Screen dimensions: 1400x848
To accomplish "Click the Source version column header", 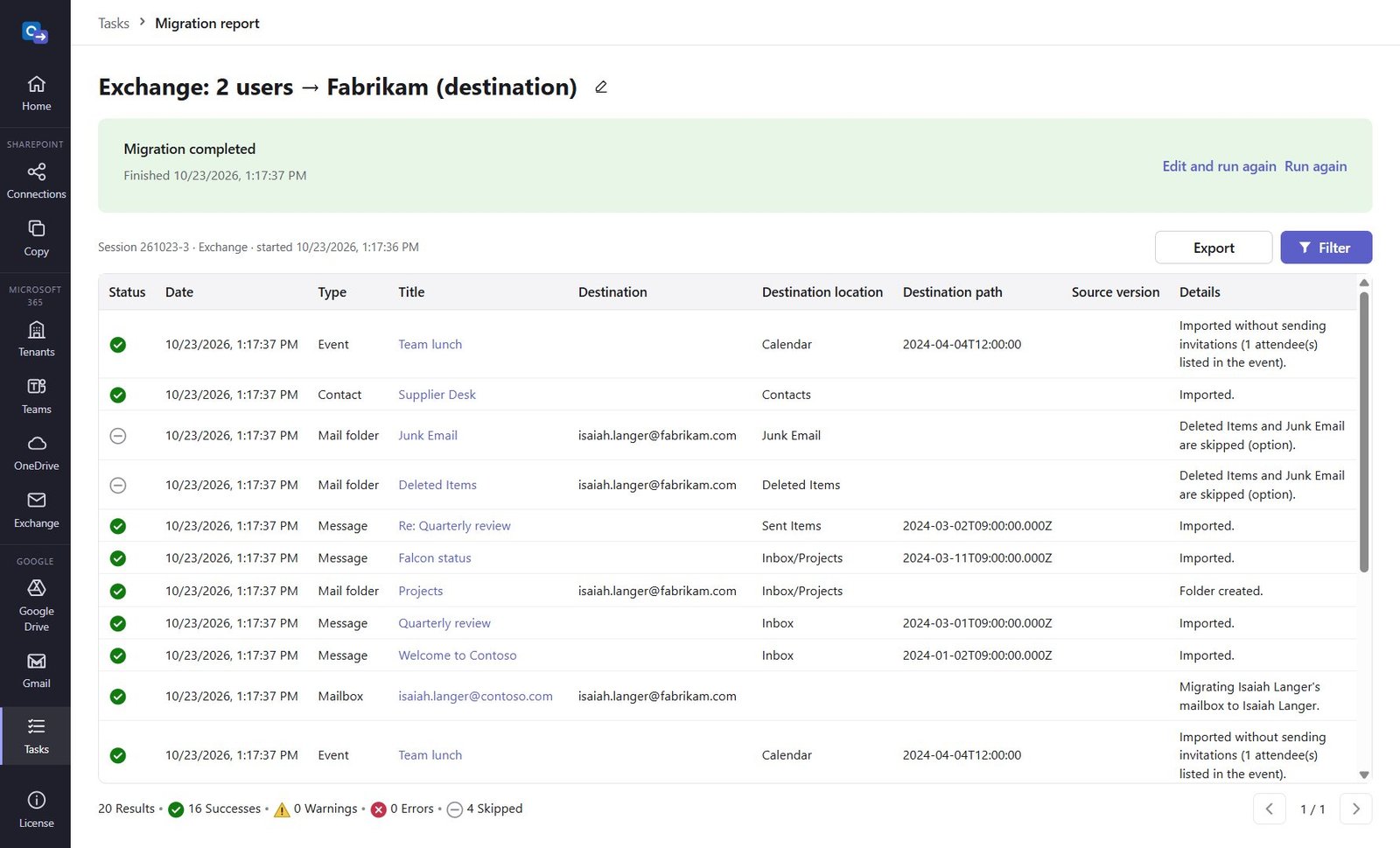I will (1116, 292).
